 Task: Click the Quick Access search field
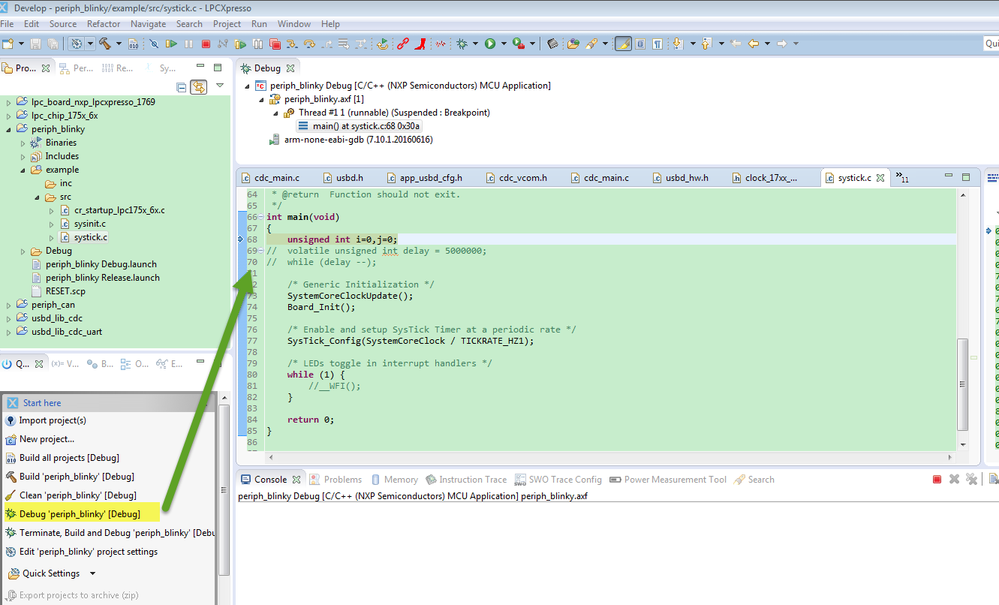pos(991,43)
